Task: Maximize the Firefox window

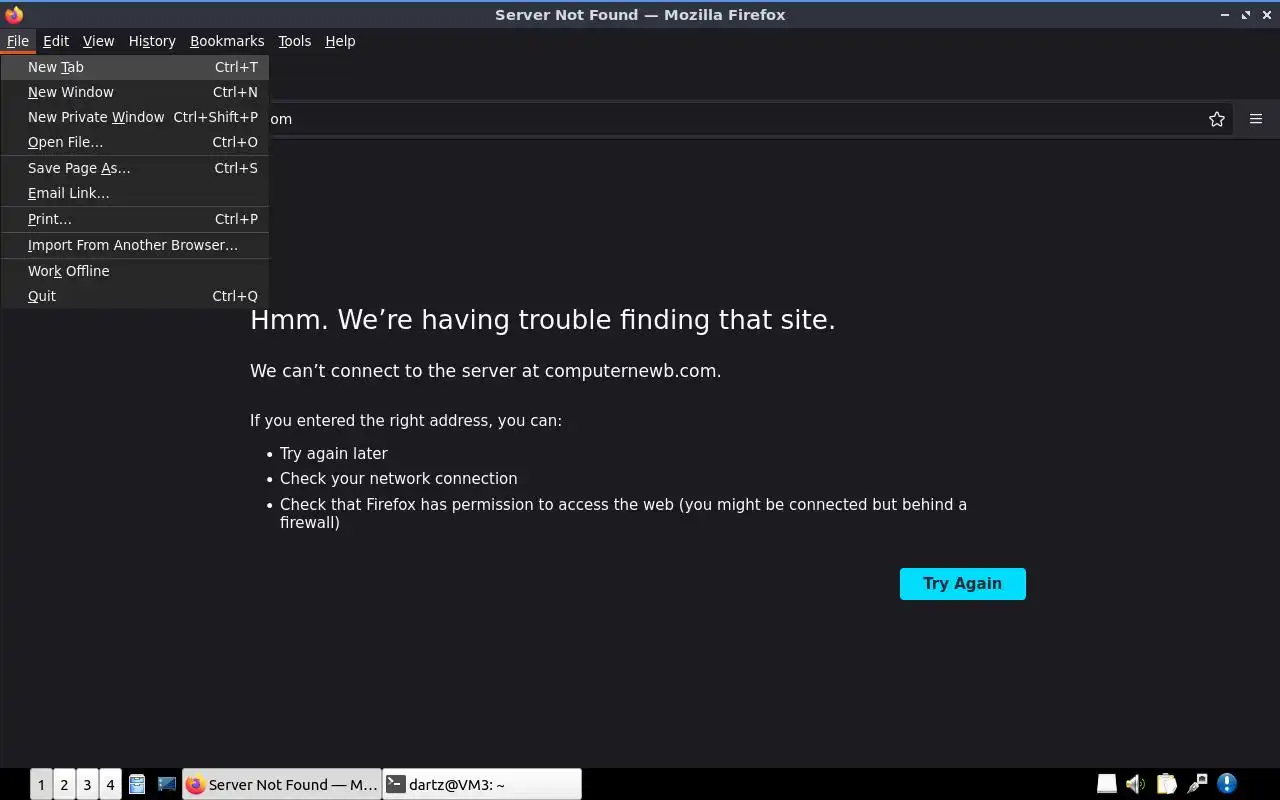Action: pyautogui.click(x=1246, y=15)
